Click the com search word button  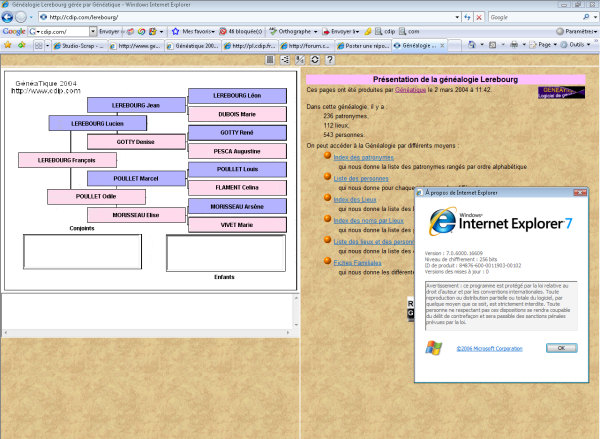click(x=409, y=31)
